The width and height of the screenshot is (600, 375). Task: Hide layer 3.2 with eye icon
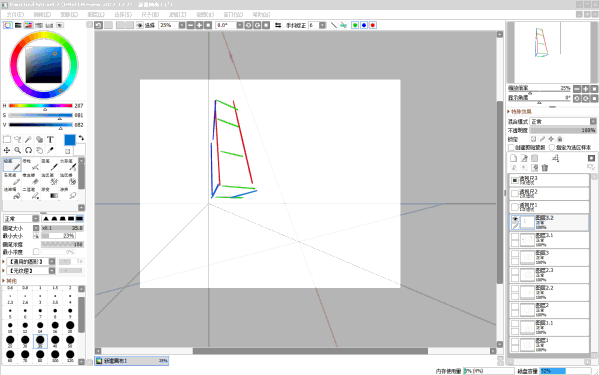click(515, 219)
